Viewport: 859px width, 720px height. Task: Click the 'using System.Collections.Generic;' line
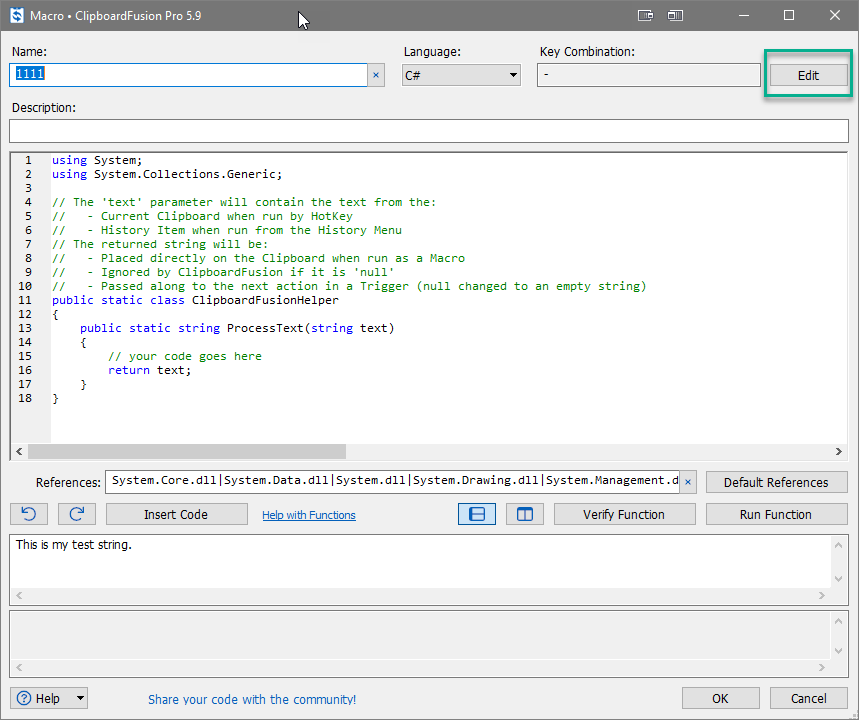click(x=167, y=174)
